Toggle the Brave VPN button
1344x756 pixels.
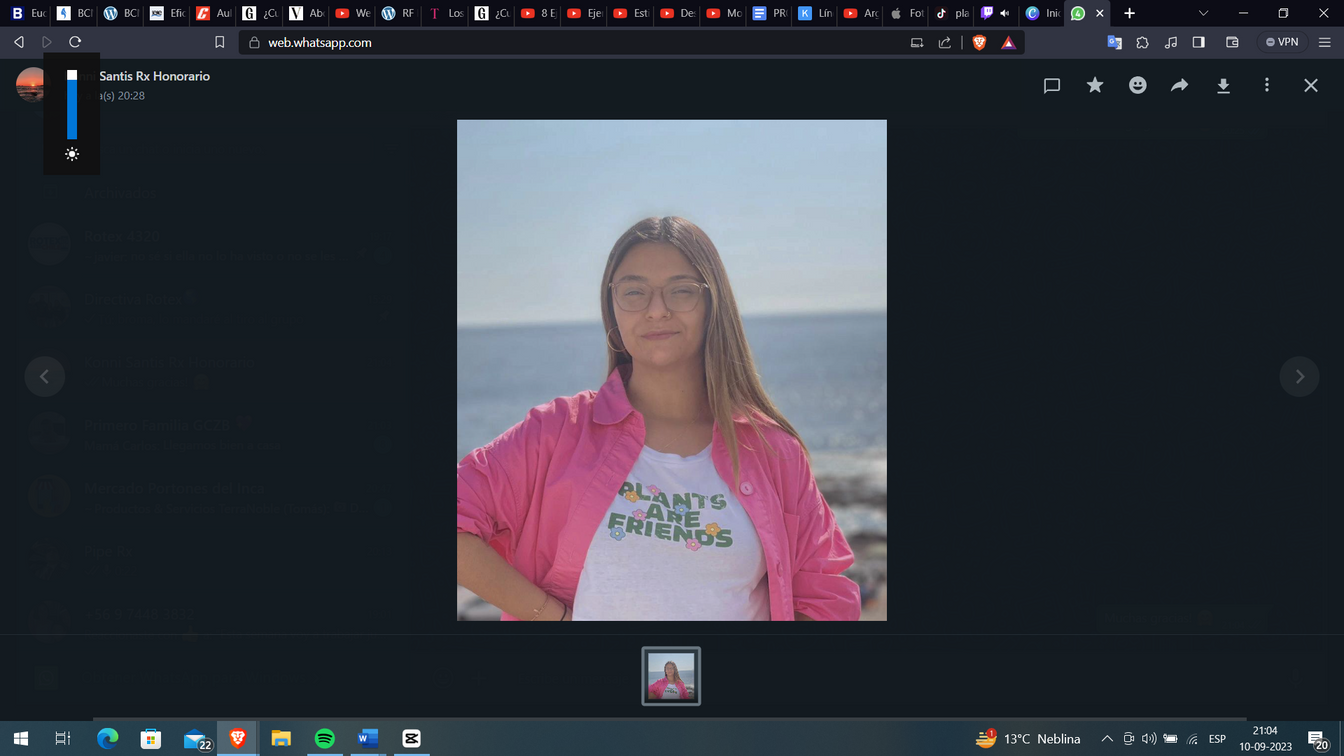(x=1281, y=42)
